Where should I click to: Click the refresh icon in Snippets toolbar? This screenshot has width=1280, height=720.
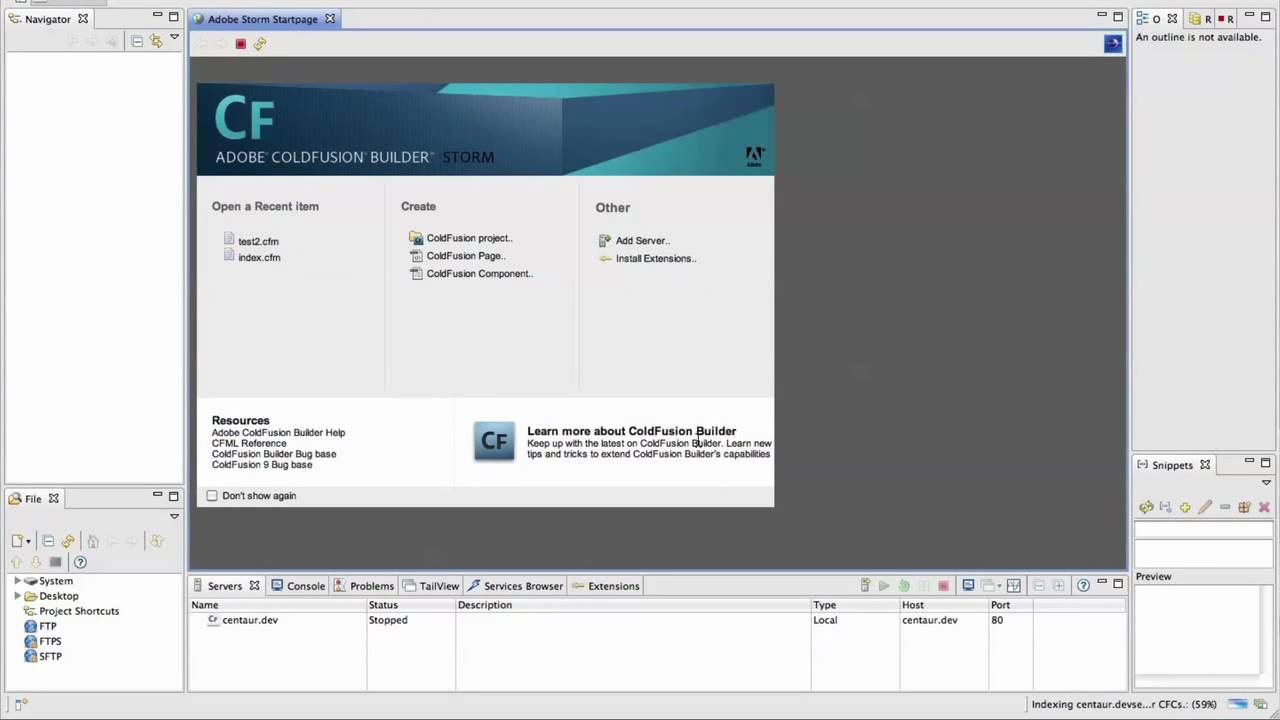(x=1146, y=508)
